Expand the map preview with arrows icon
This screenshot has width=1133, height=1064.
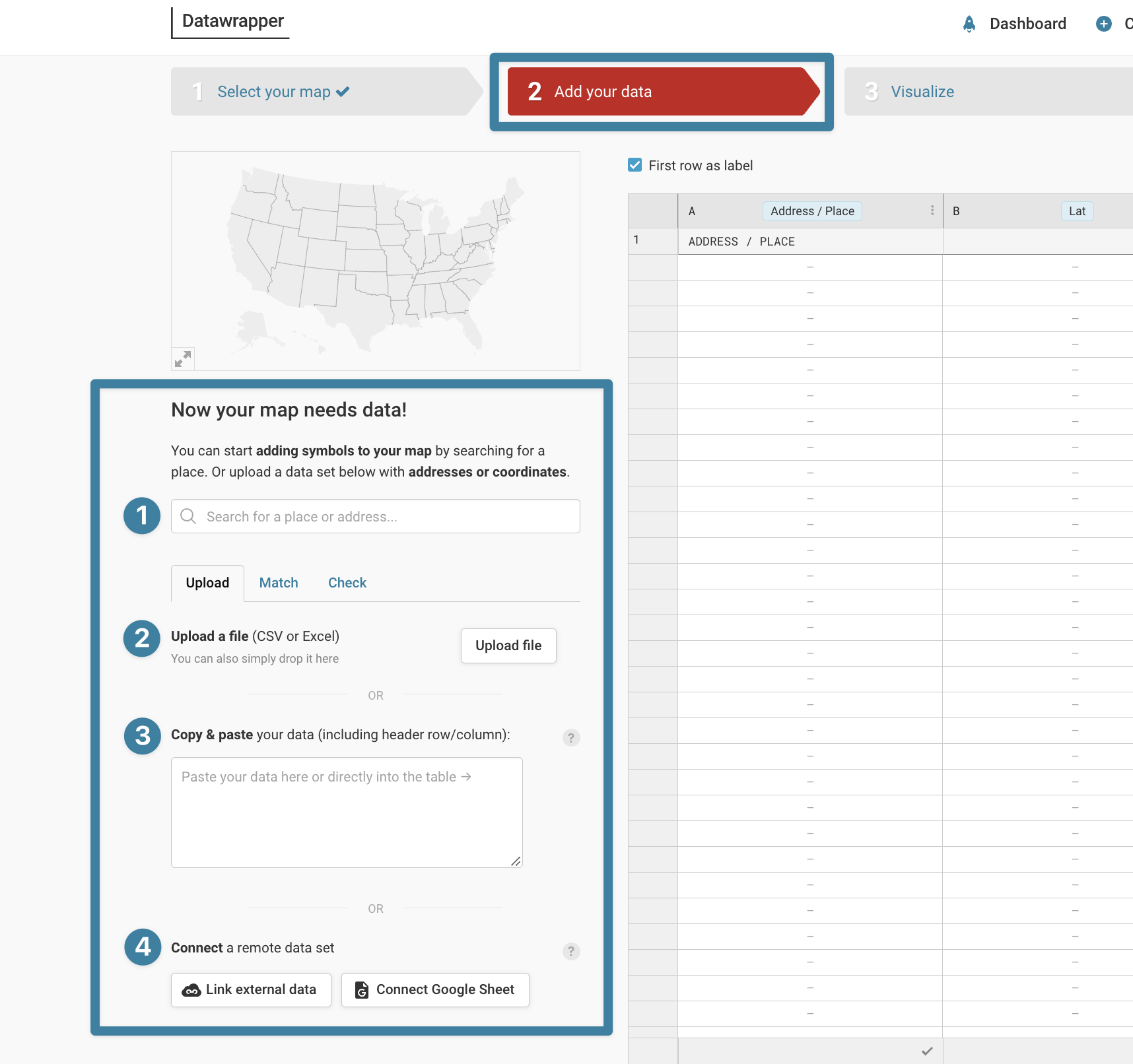183,359
